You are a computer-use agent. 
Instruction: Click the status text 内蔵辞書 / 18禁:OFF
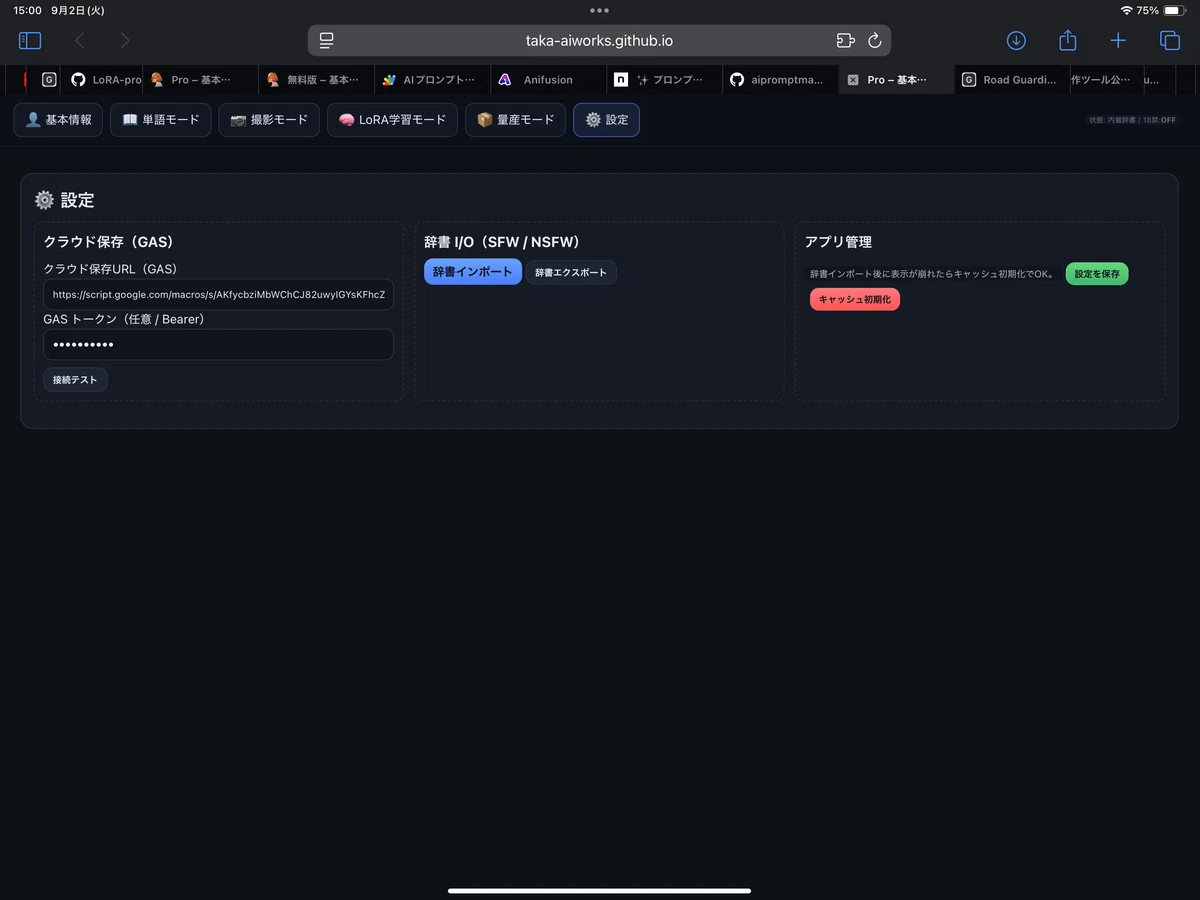pyautogui.click(x=1133, y=120)
